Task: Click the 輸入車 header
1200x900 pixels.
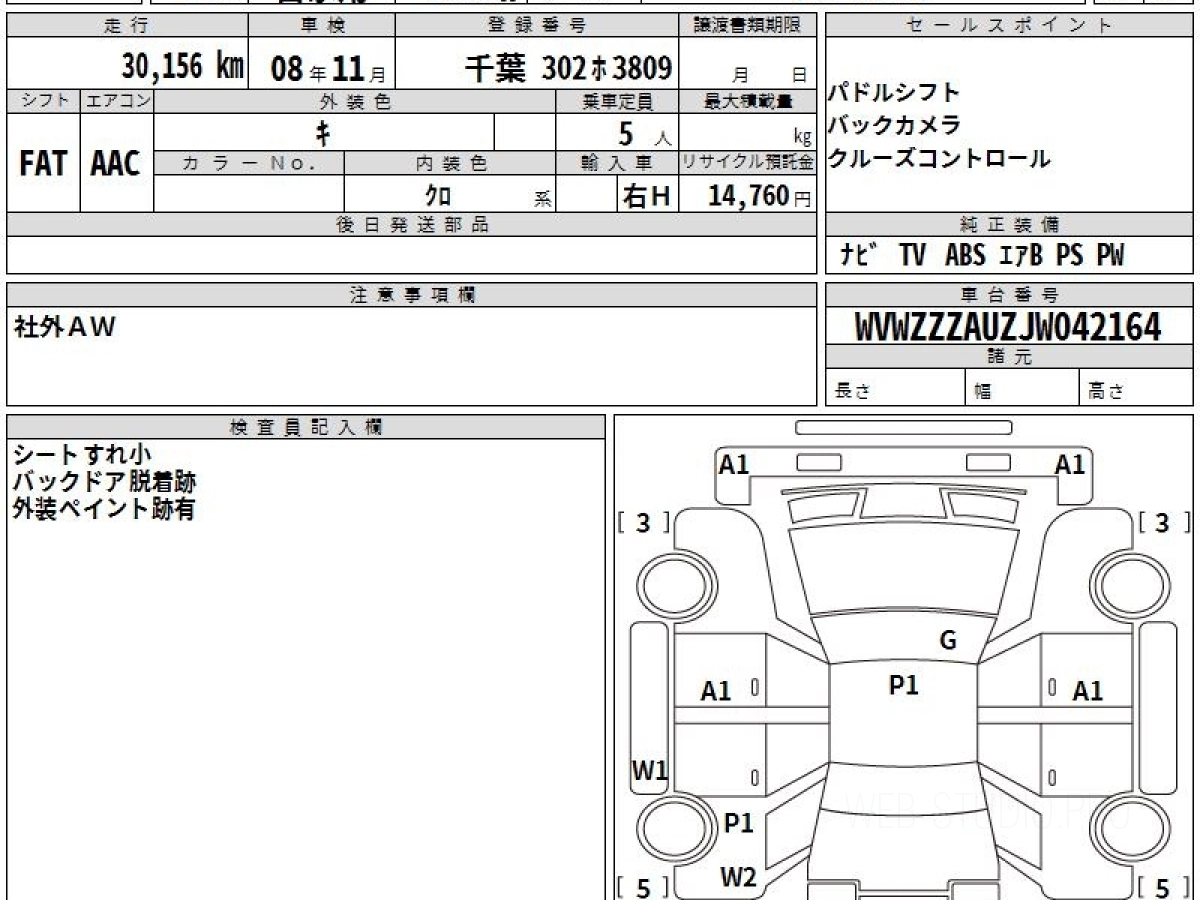Action: click(x=617, y=163)
